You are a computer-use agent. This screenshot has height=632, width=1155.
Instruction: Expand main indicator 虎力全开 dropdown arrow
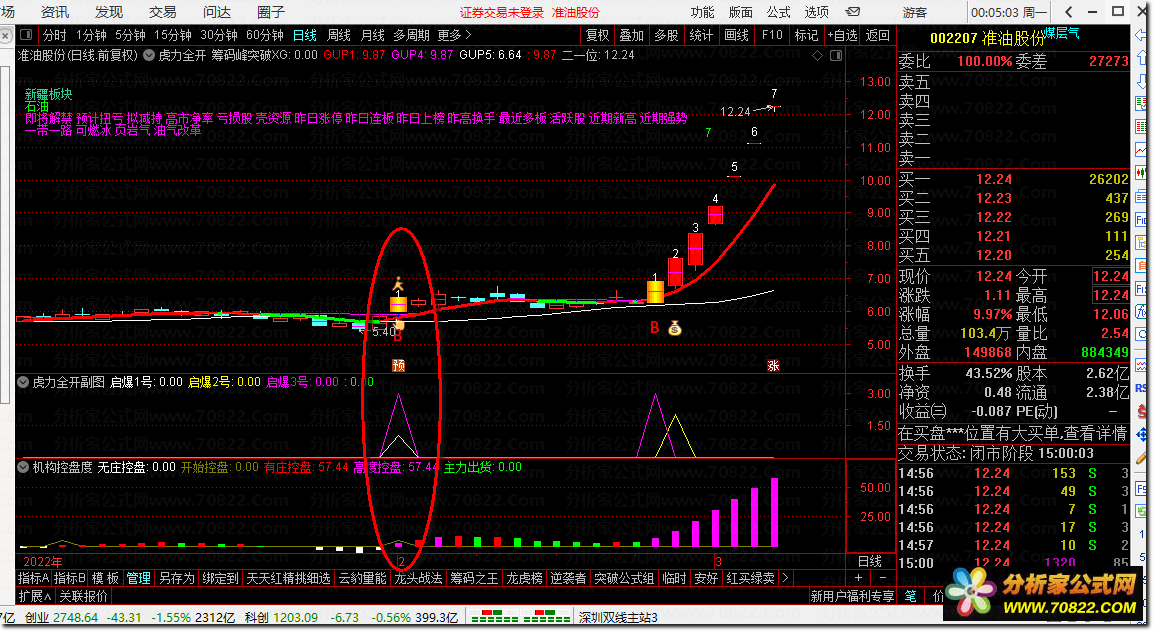pyautogui.click(x=149, y=55)
